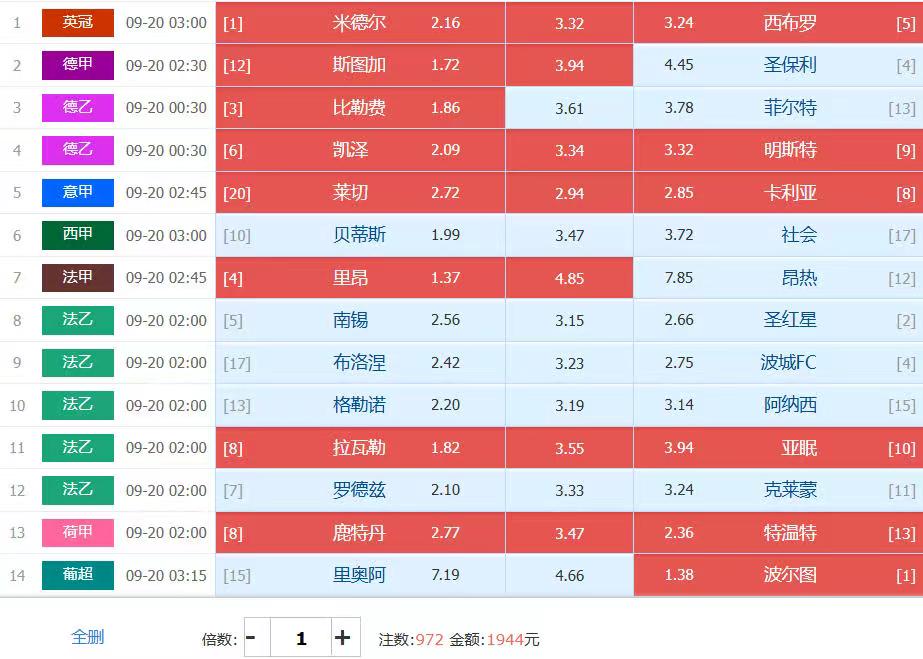Click 德乙 tag in 比勒费 row
The height and width of the screenshot is (659, 923).
click(78, 108)
